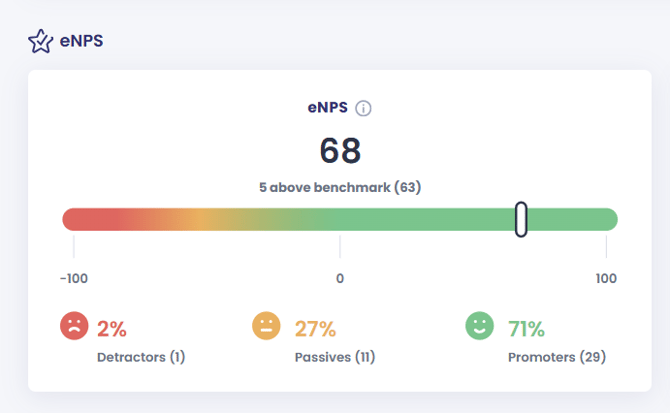Click the 71% promoters percentage
670x413 pixels.
[x=526, y=329]
